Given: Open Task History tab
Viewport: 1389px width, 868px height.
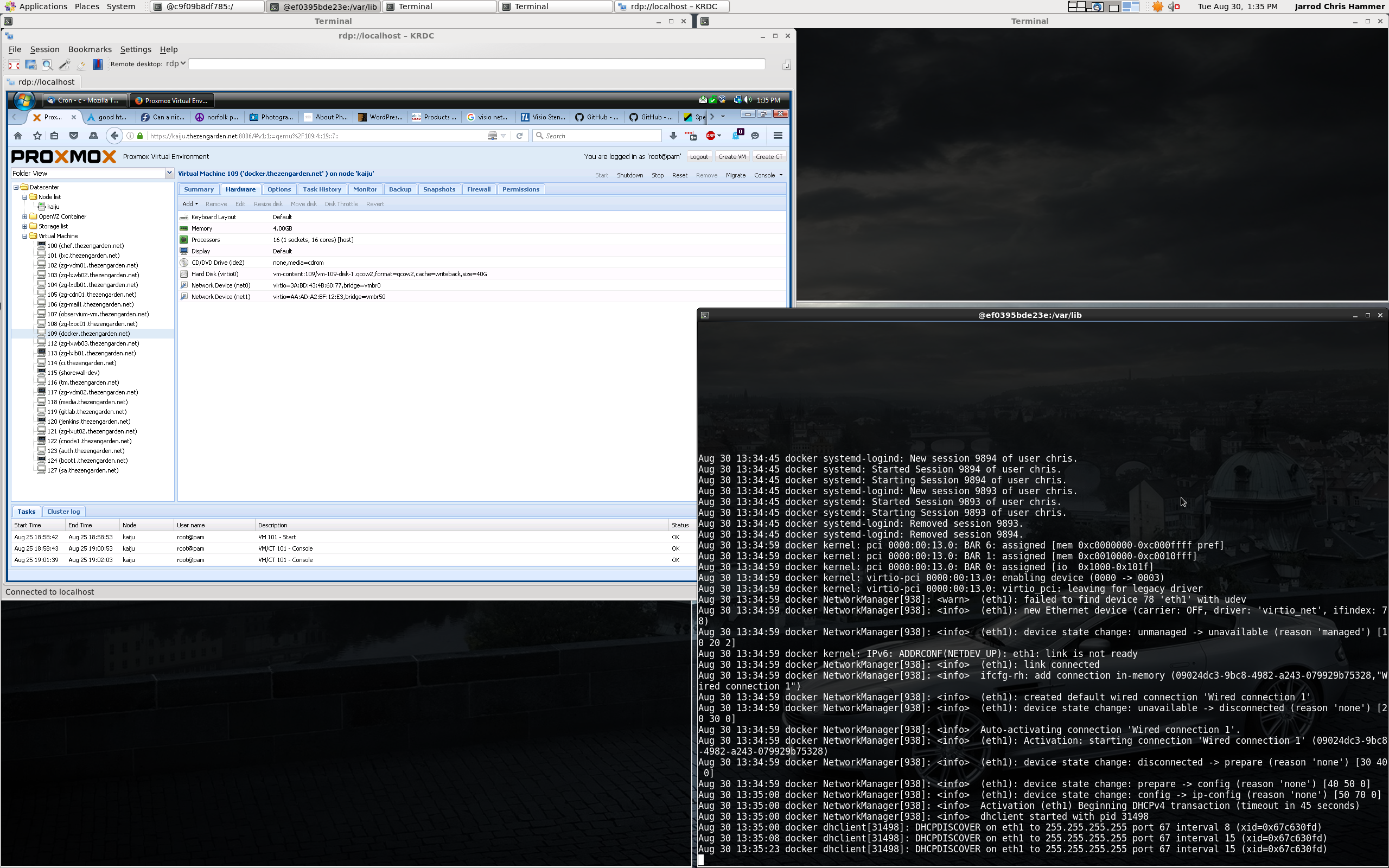Looking at the screenshot, I should point(322,189).
